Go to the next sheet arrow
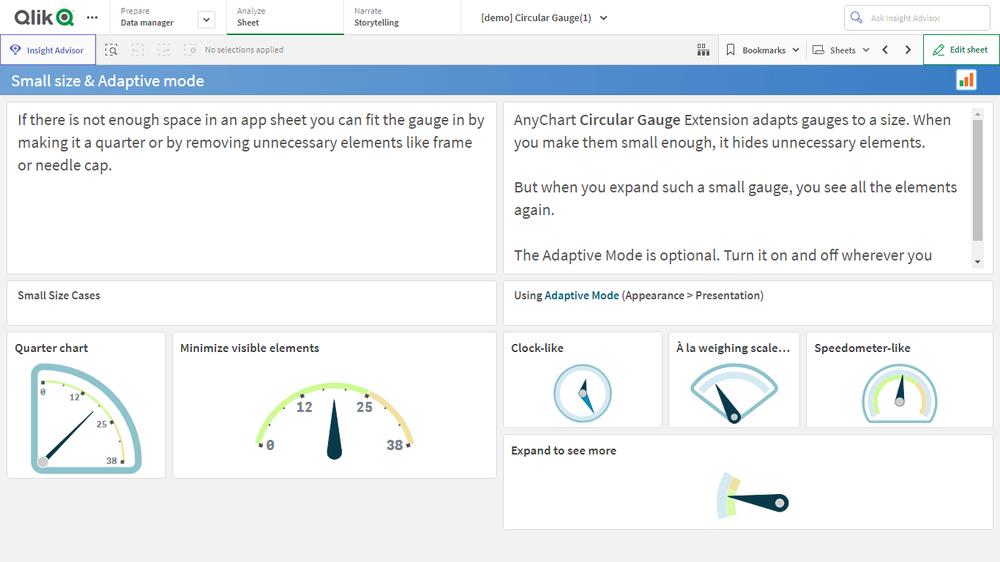The image size is (1000, 562). tap(908, 50)
